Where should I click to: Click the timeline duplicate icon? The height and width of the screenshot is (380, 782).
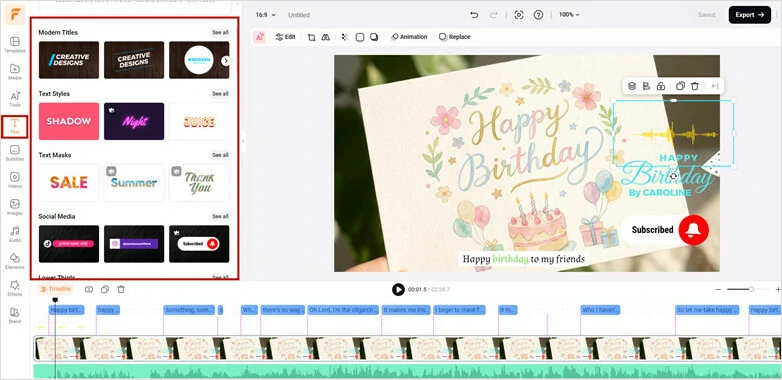[x=105, y=289]
